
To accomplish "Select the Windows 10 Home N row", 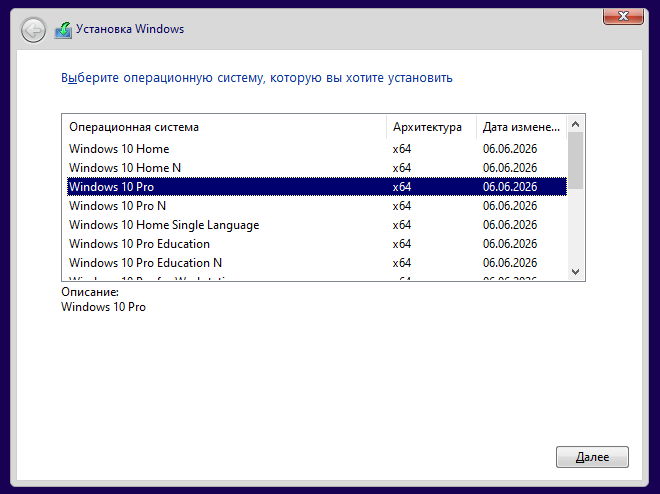I will pos(317,168).
